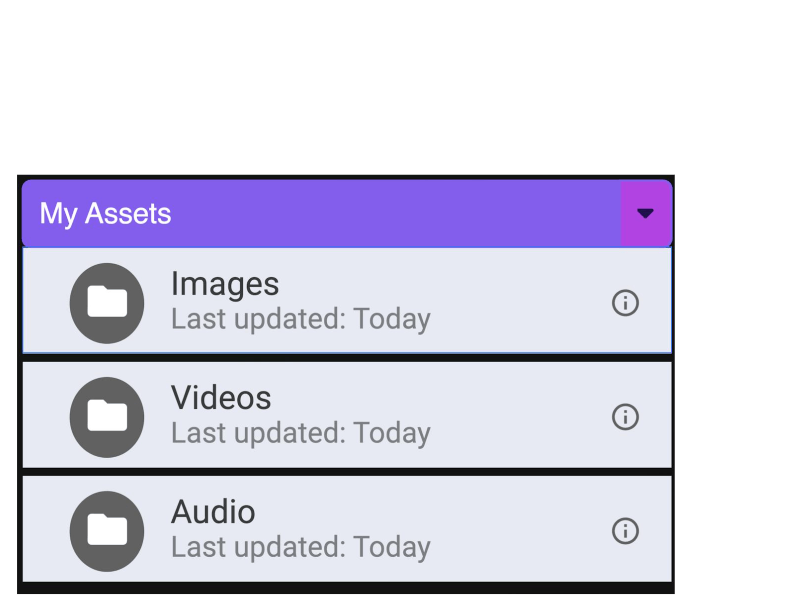
Task: Click the Videos folder icon
Action: point(107,416)
